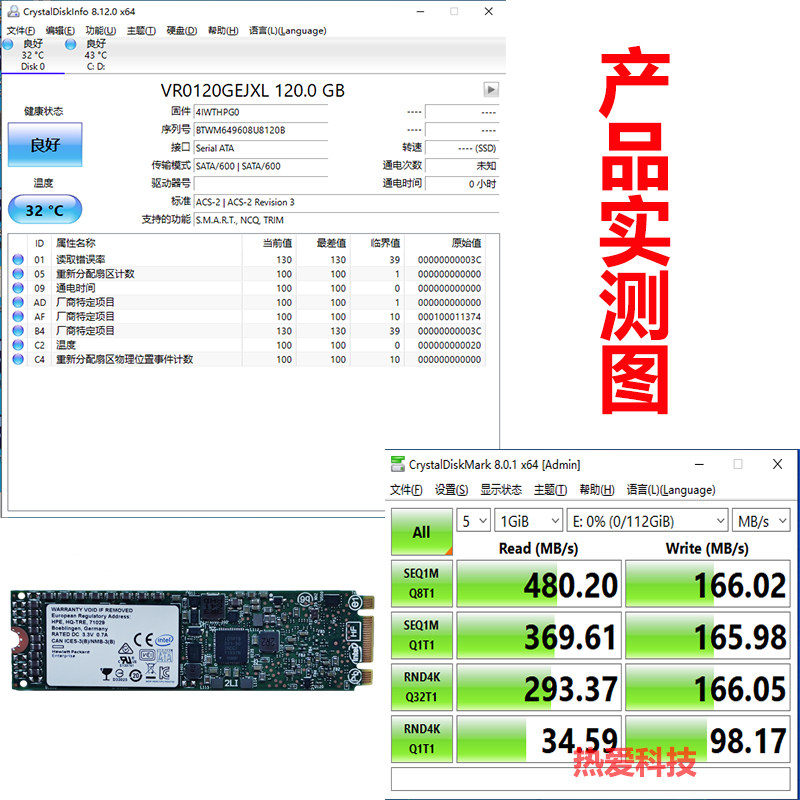Click the 良好 health status button

[45, 144]
